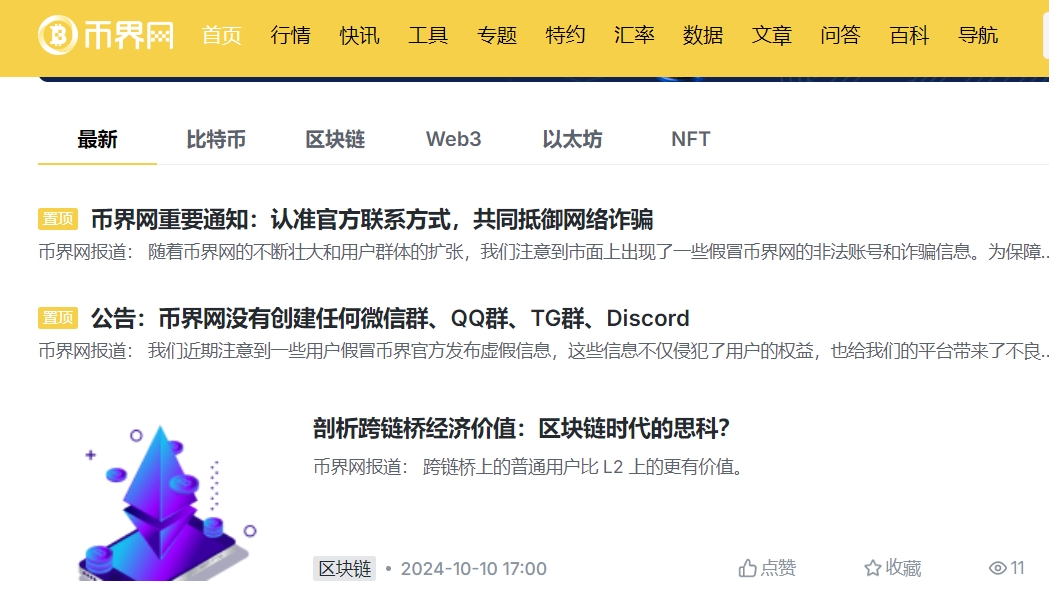Switch to the 以太坊 tab
The image size is (1049, 611).
(x=574, y=139)
